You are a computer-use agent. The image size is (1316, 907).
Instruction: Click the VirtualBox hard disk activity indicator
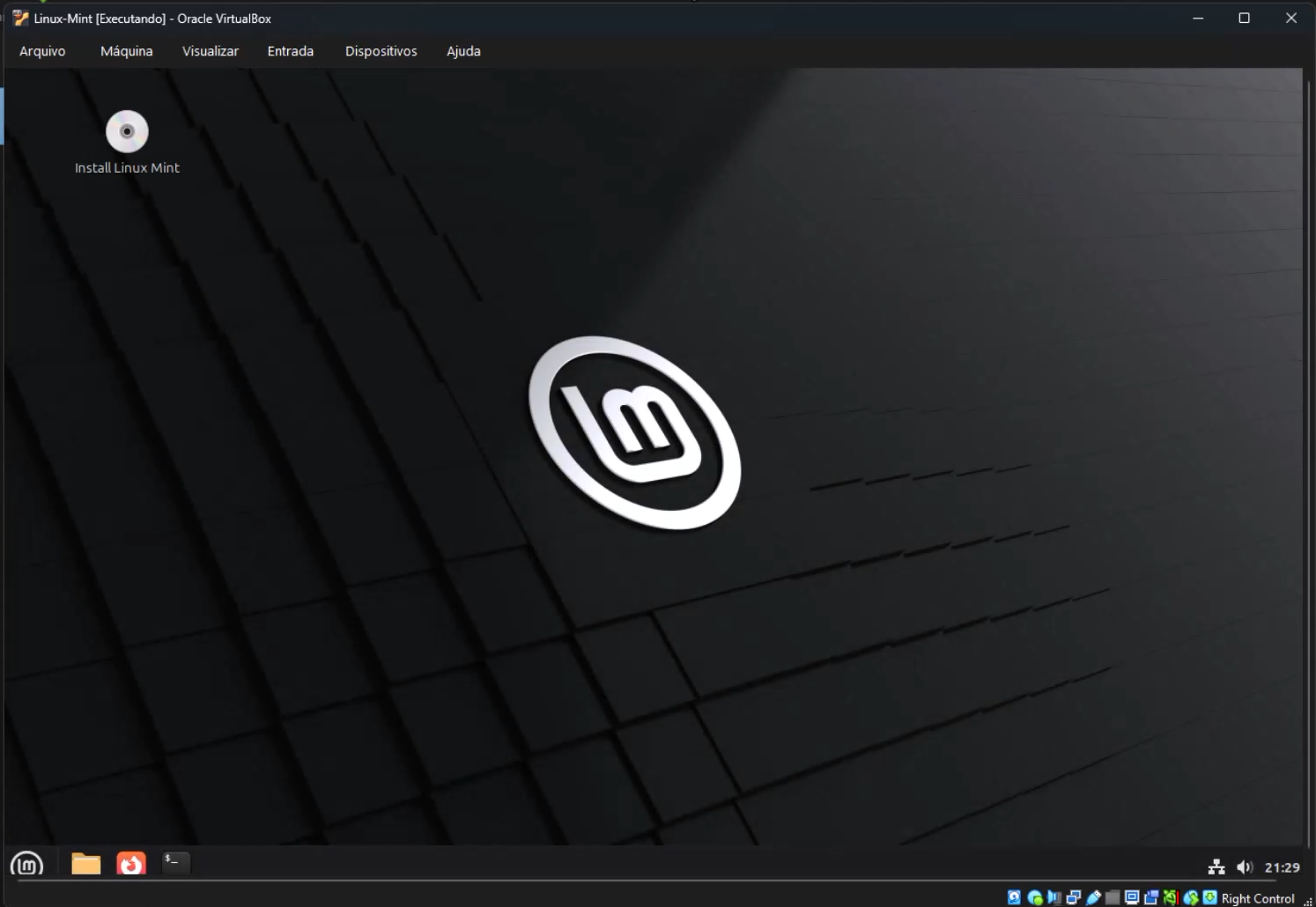click(1014, 898)
